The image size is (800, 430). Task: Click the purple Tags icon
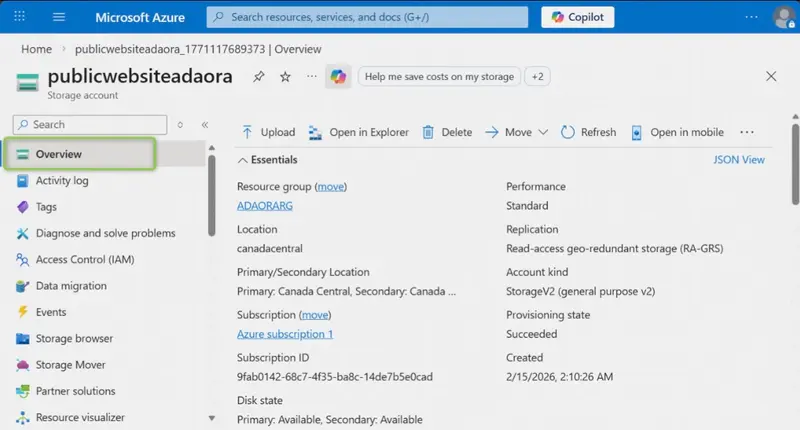[x=22, y=207]
